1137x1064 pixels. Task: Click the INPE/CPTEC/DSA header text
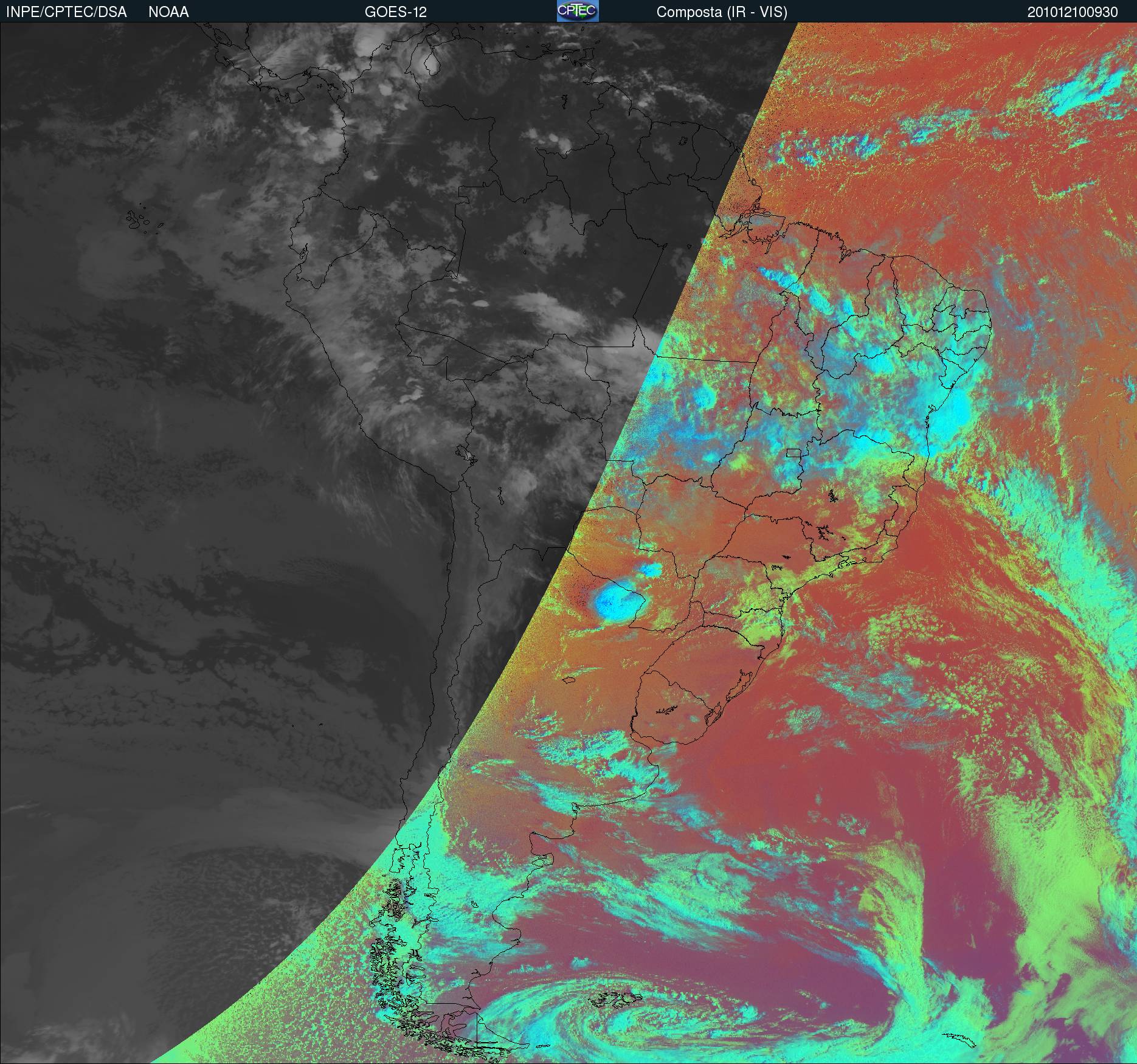[x=66, y=12]
